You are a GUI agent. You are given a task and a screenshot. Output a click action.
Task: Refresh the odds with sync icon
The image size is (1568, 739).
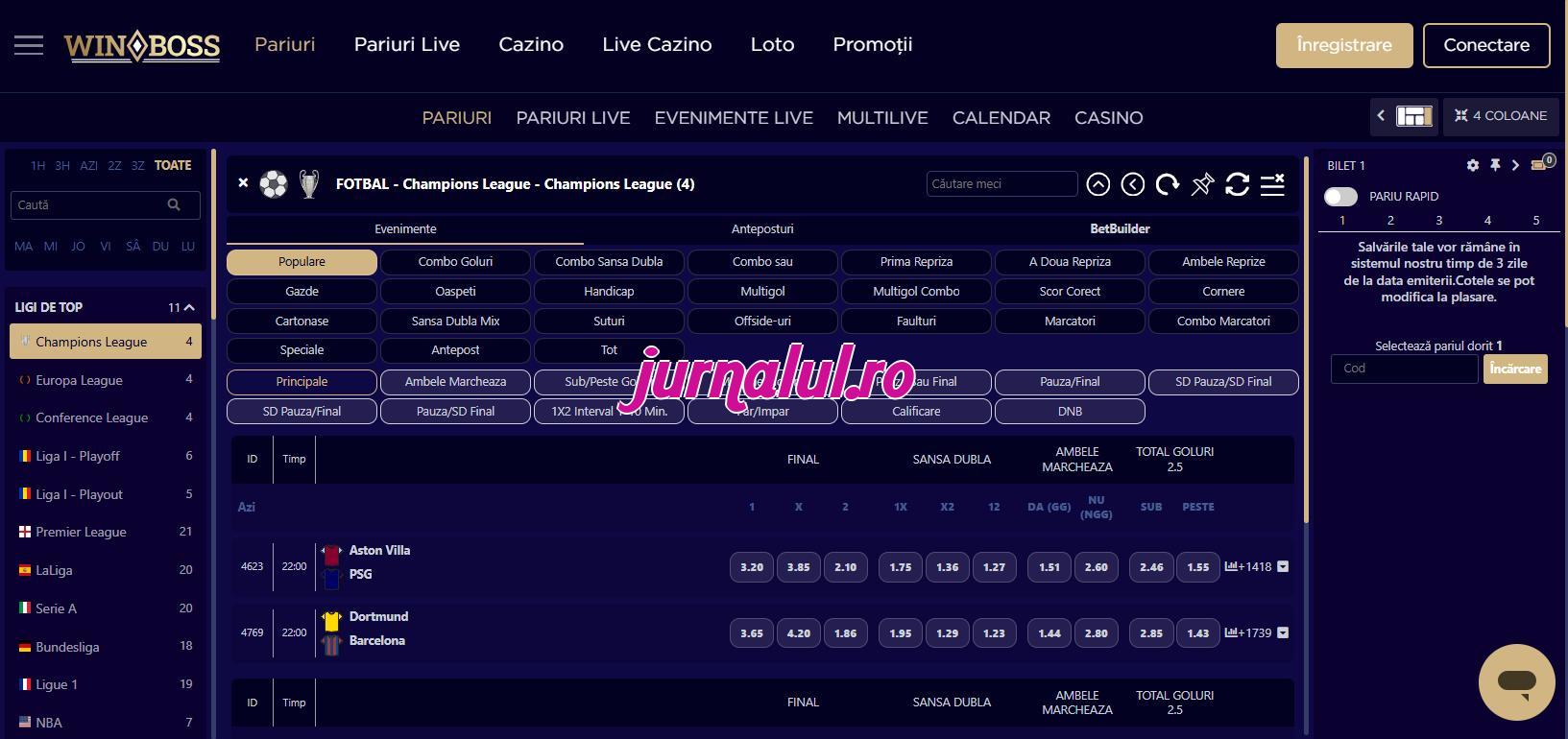click(x=1237, y=184)
